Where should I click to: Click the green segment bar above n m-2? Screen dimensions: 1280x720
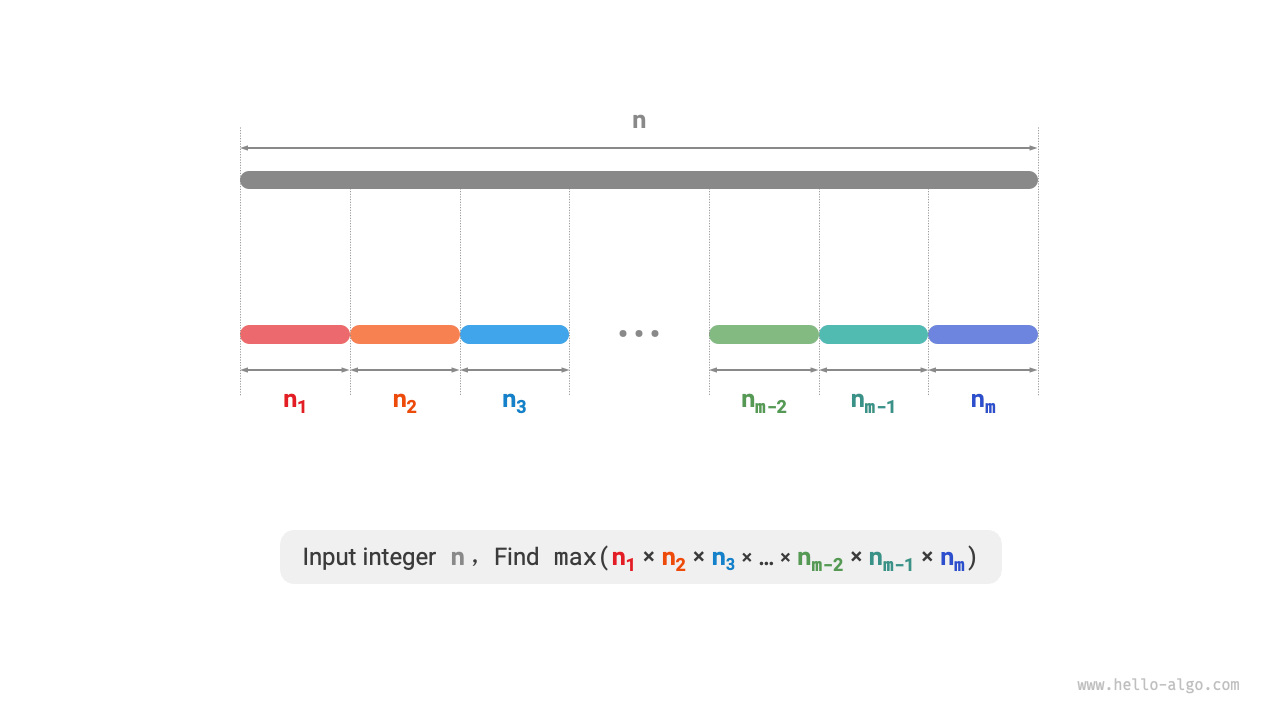pyautogui.click(x=764, y=334)
